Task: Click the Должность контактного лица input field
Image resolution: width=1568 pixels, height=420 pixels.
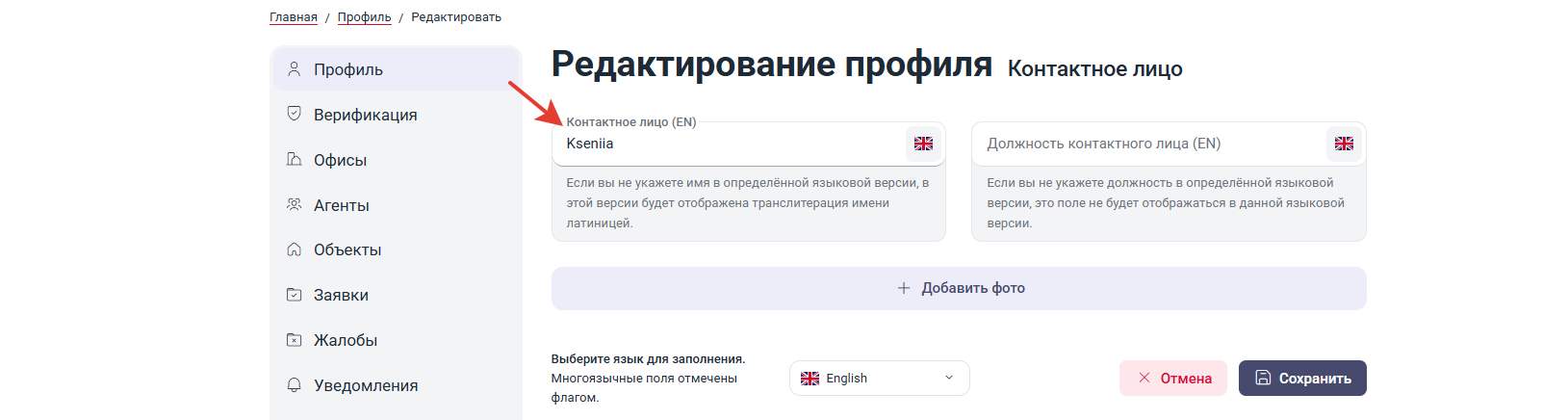Action: 1151,144
